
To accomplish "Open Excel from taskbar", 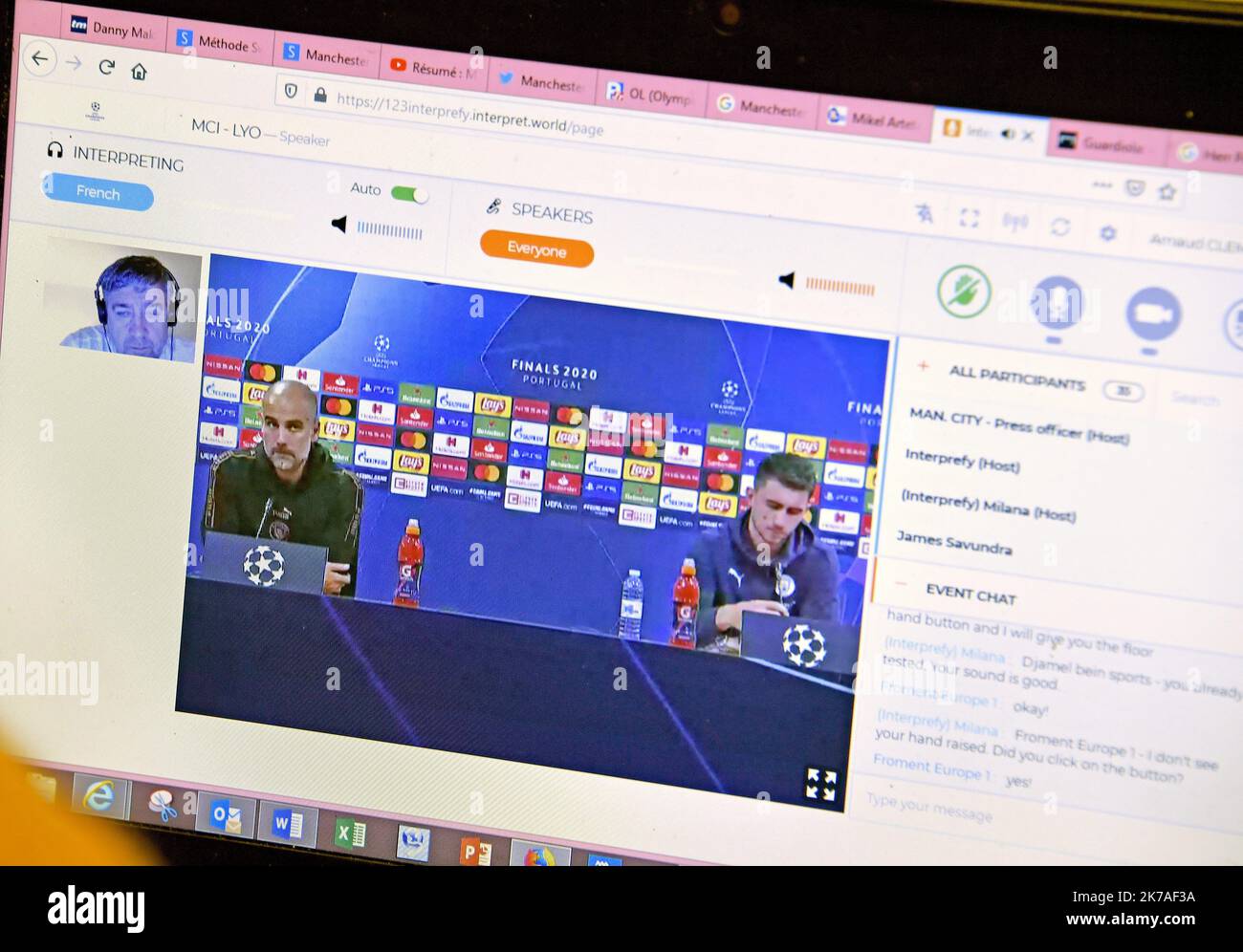I will [350, 833].
